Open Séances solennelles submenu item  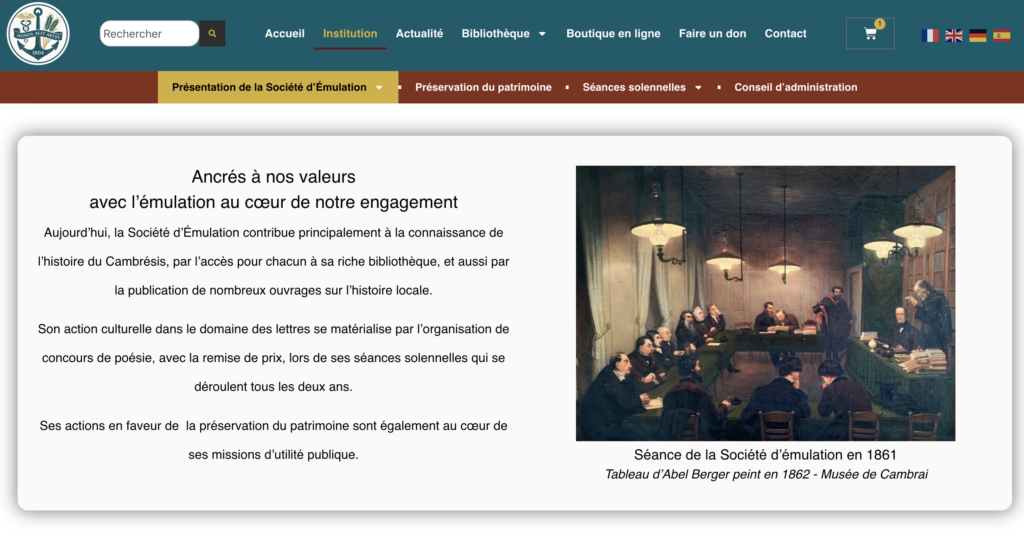(634, 87)
